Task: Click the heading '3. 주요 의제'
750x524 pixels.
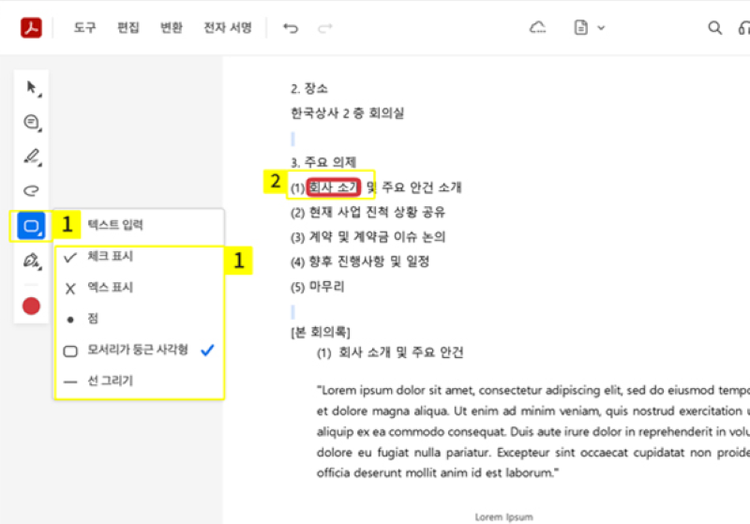Action: [x=323, y=163]
